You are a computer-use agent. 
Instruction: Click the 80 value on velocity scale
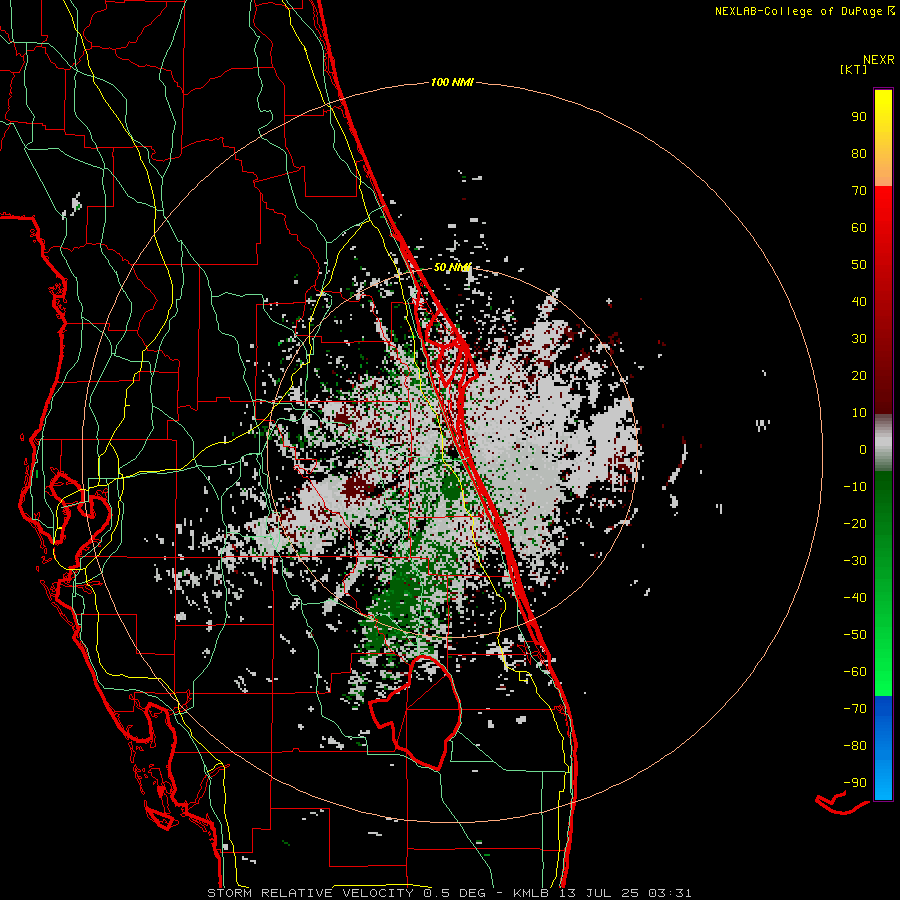pos(859,154)
